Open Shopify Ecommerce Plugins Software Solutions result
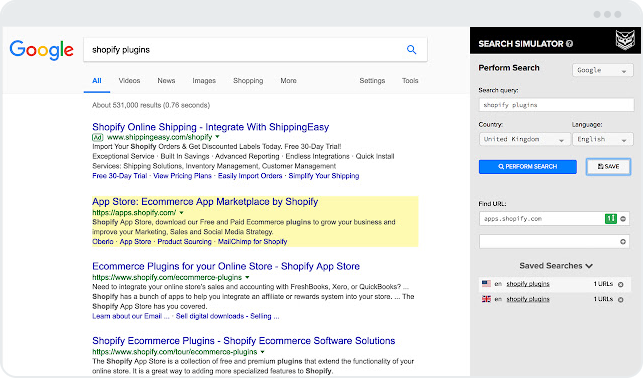The image size is (643, 378). point(244,341)
